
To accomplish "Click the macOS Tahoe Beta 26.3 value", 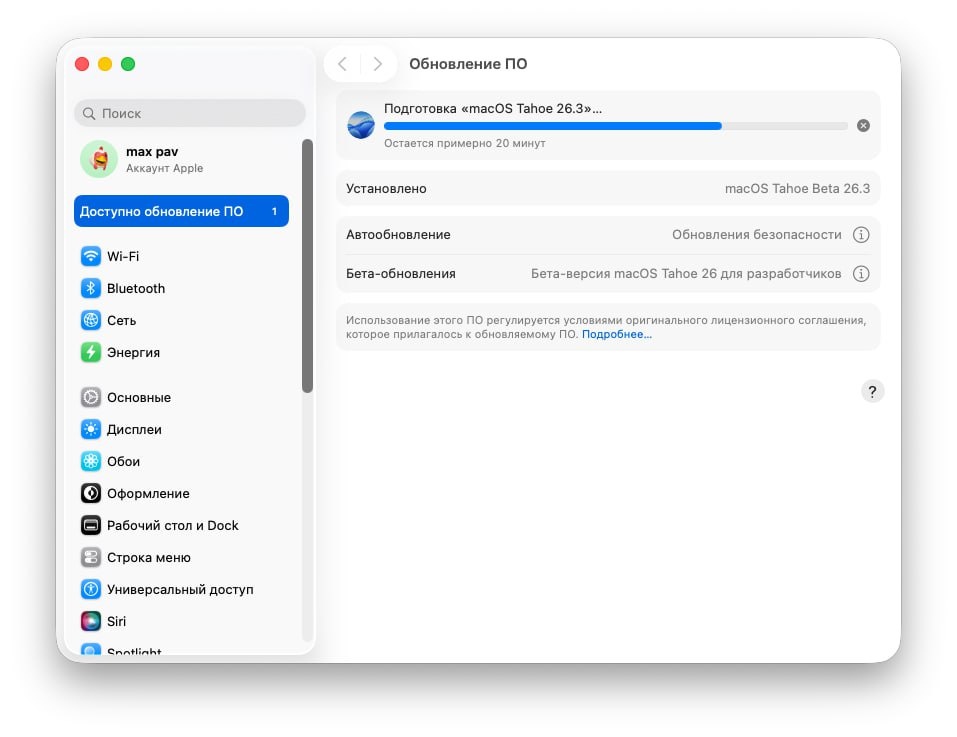I will [x=797, y=189].
